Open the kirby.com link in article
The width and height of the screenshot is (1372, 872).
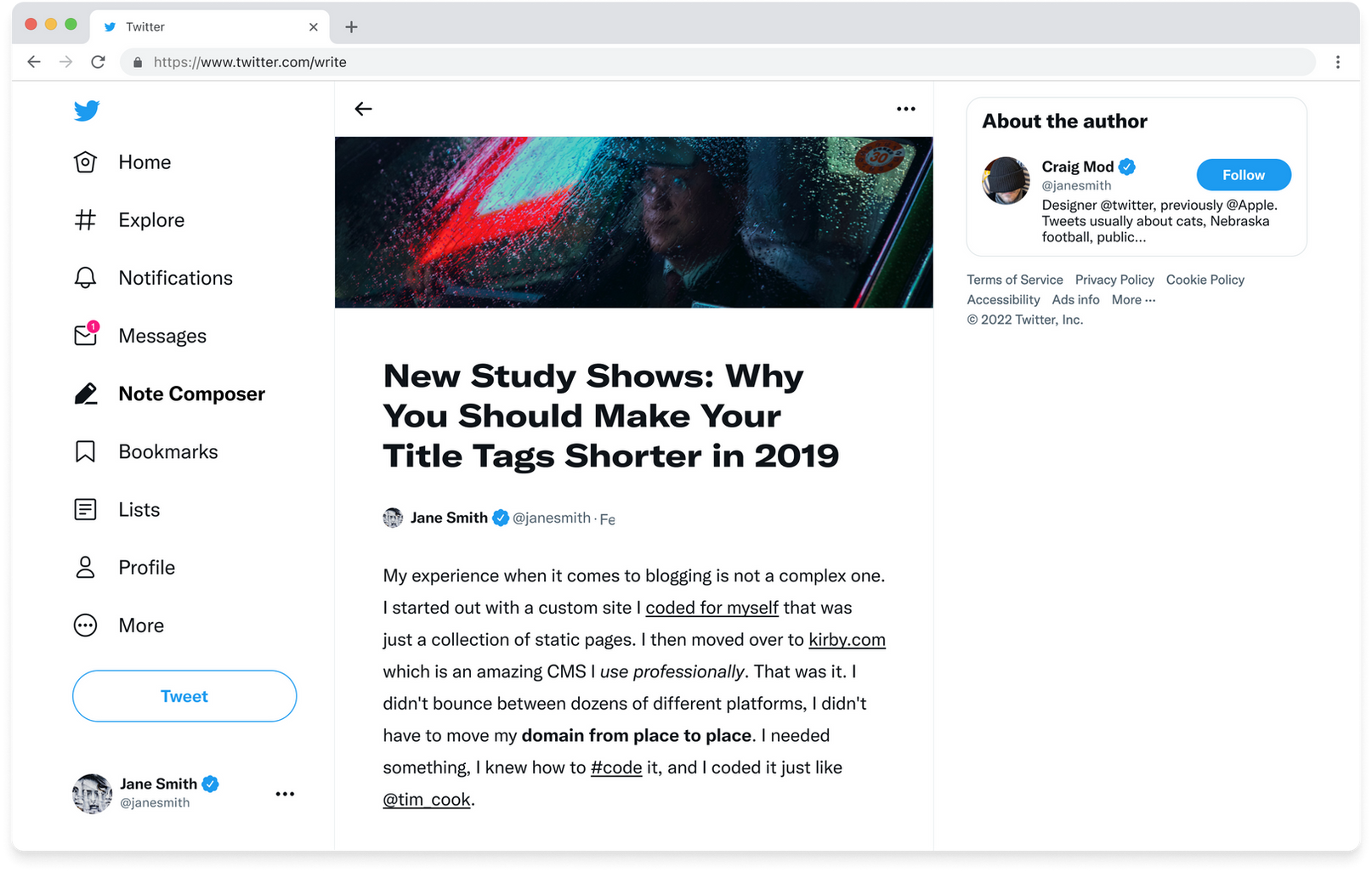847,640
